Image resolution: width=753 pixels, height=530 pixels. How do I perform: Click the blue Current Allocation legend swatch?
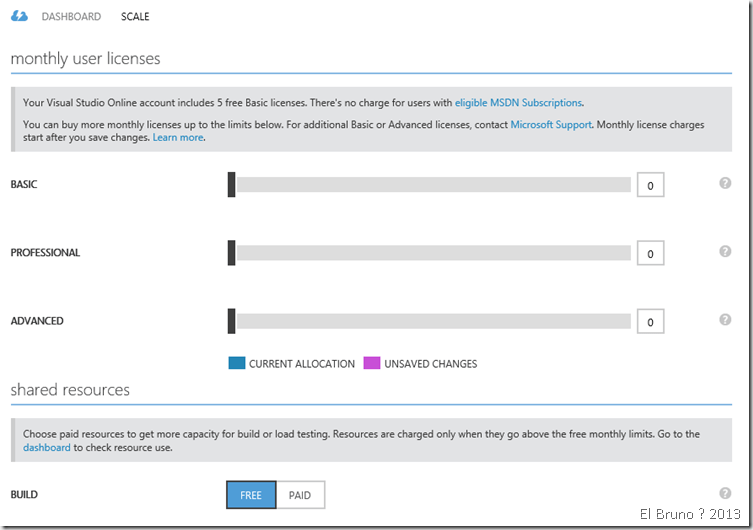click(236, 364)
